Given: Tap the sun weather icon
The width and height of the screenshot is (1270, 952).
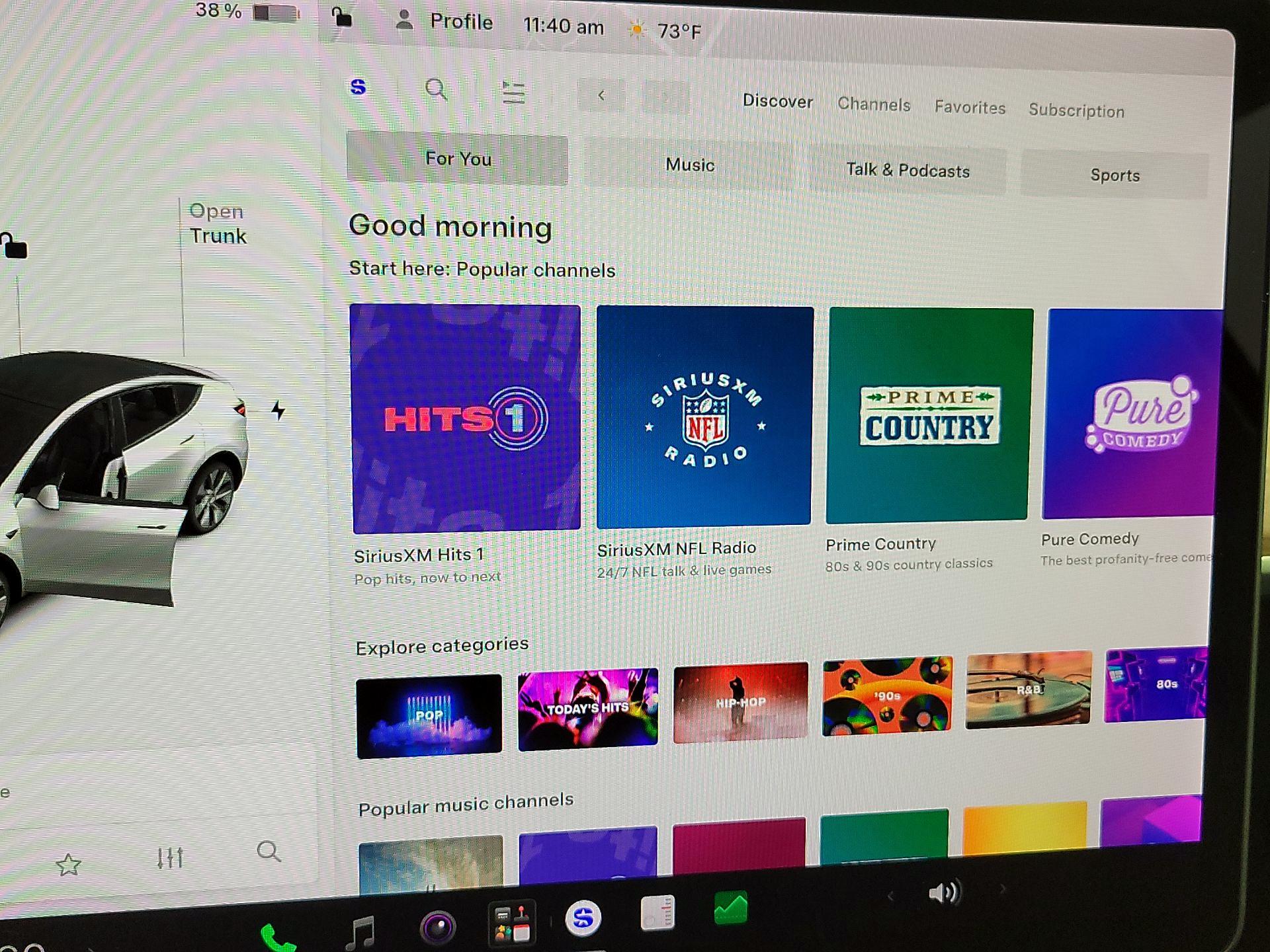Looking at the screenshot, I should coord(636,29).
